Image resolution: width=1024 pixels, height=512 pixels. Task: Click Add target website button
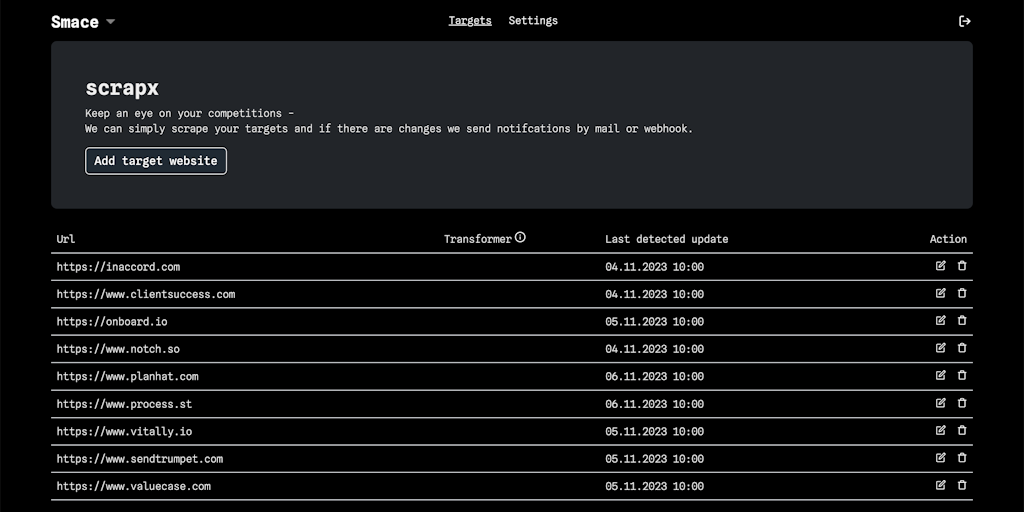(156, 161)
